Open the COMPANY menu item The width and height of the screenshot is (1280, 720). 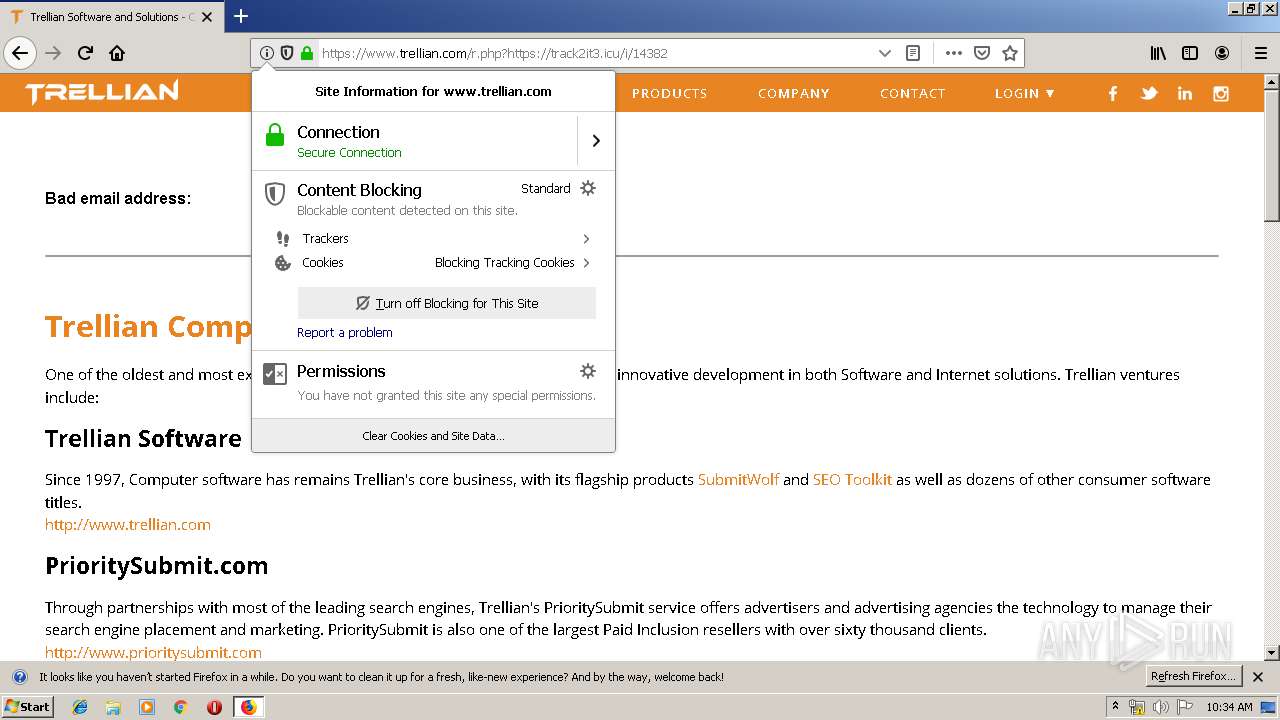coord(793,93)
